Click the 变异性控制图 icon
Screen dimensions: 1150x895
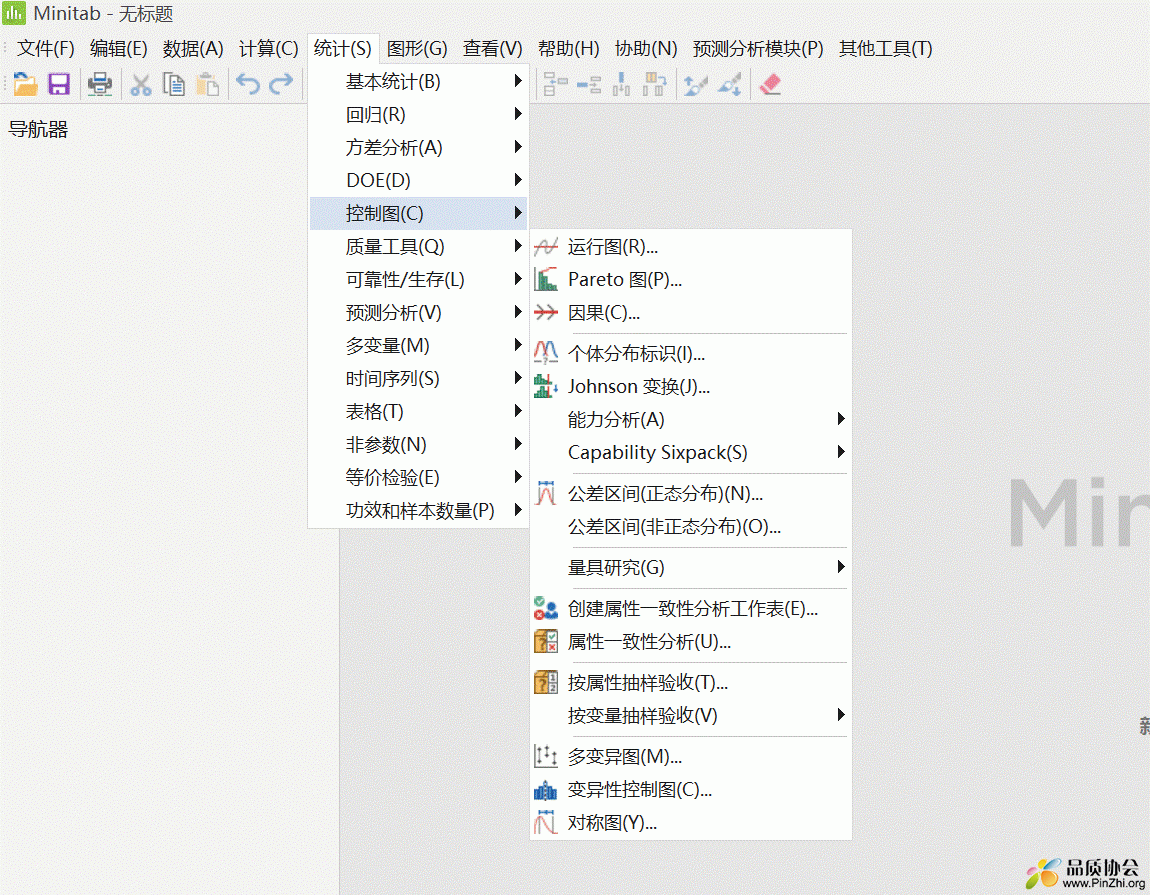pos(546,790)
